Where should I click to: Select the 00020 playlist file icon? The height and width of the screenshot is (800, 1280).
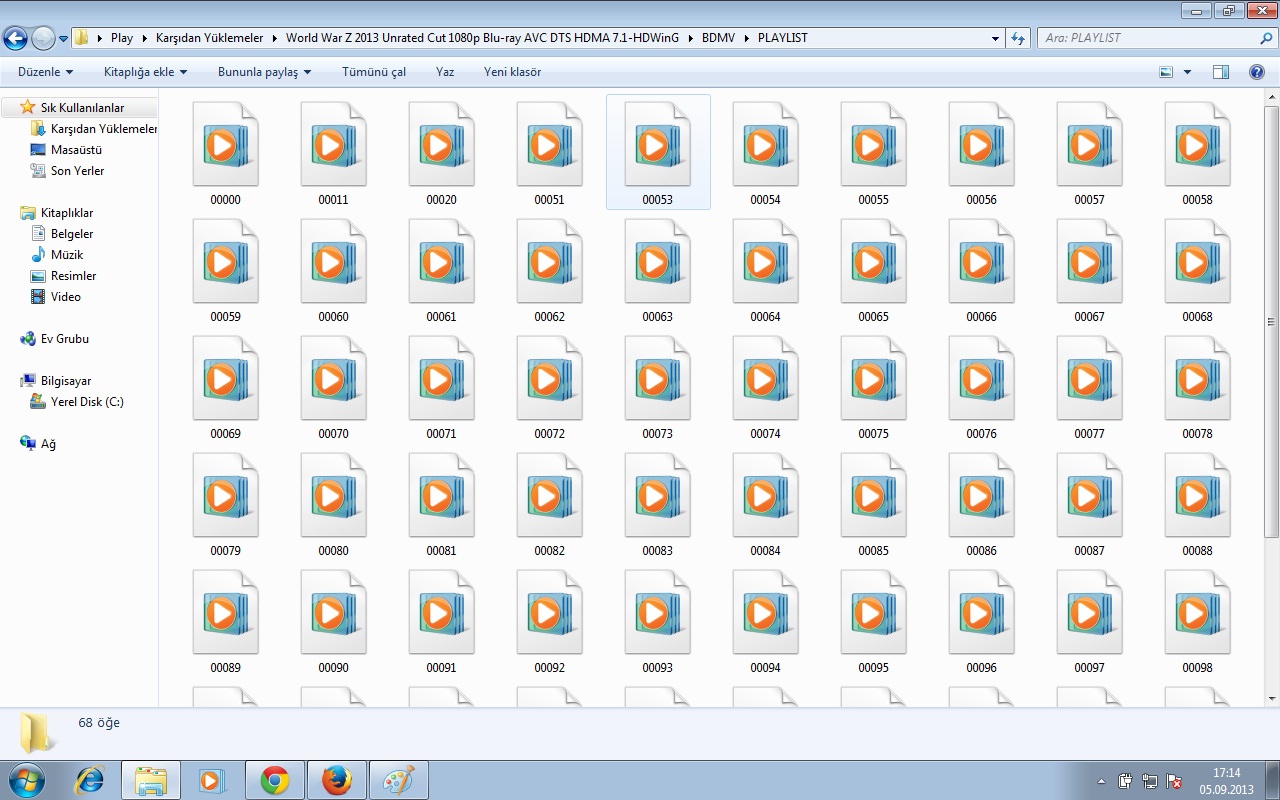point(441,145)
